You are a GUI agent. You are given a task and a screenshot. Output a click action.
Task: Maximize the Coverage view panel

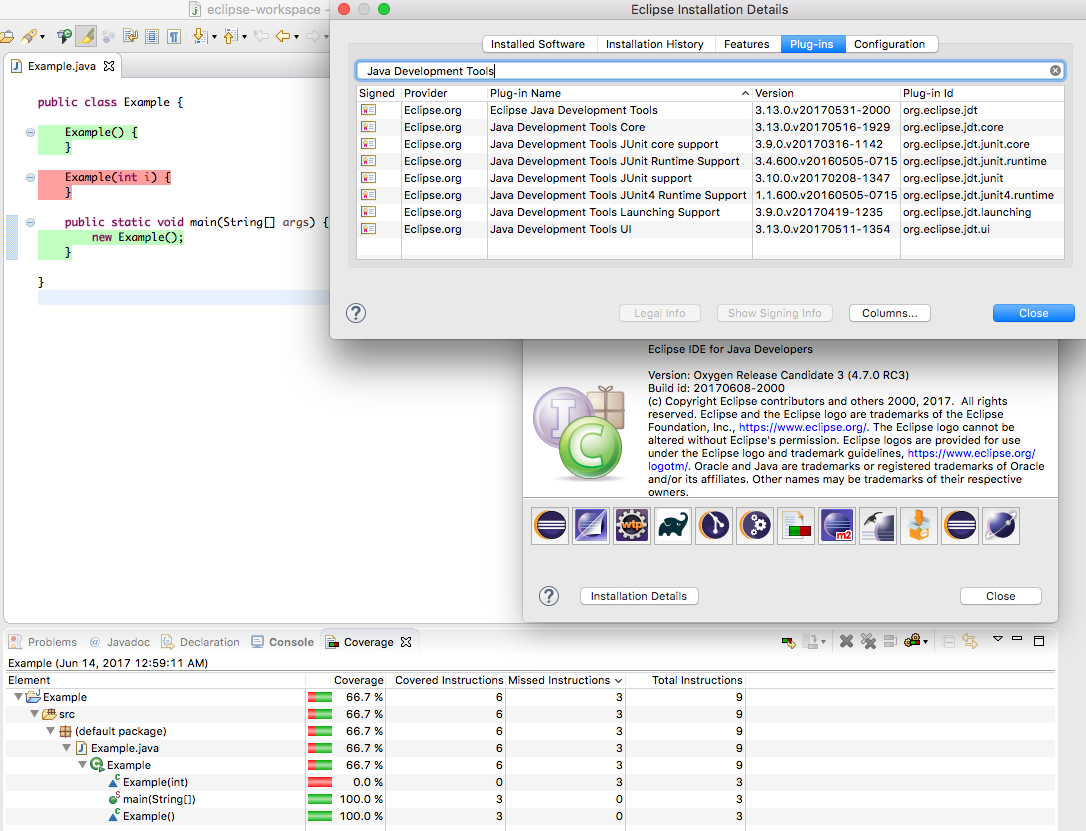(1039, 641)
